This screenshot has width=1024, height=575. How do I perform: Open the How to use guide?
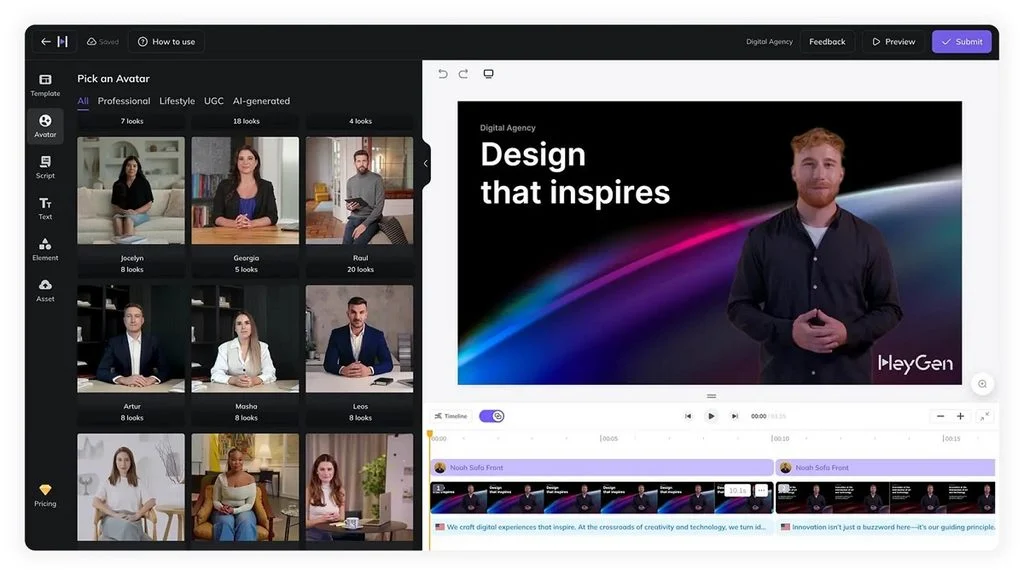click(x=167, y=42)
